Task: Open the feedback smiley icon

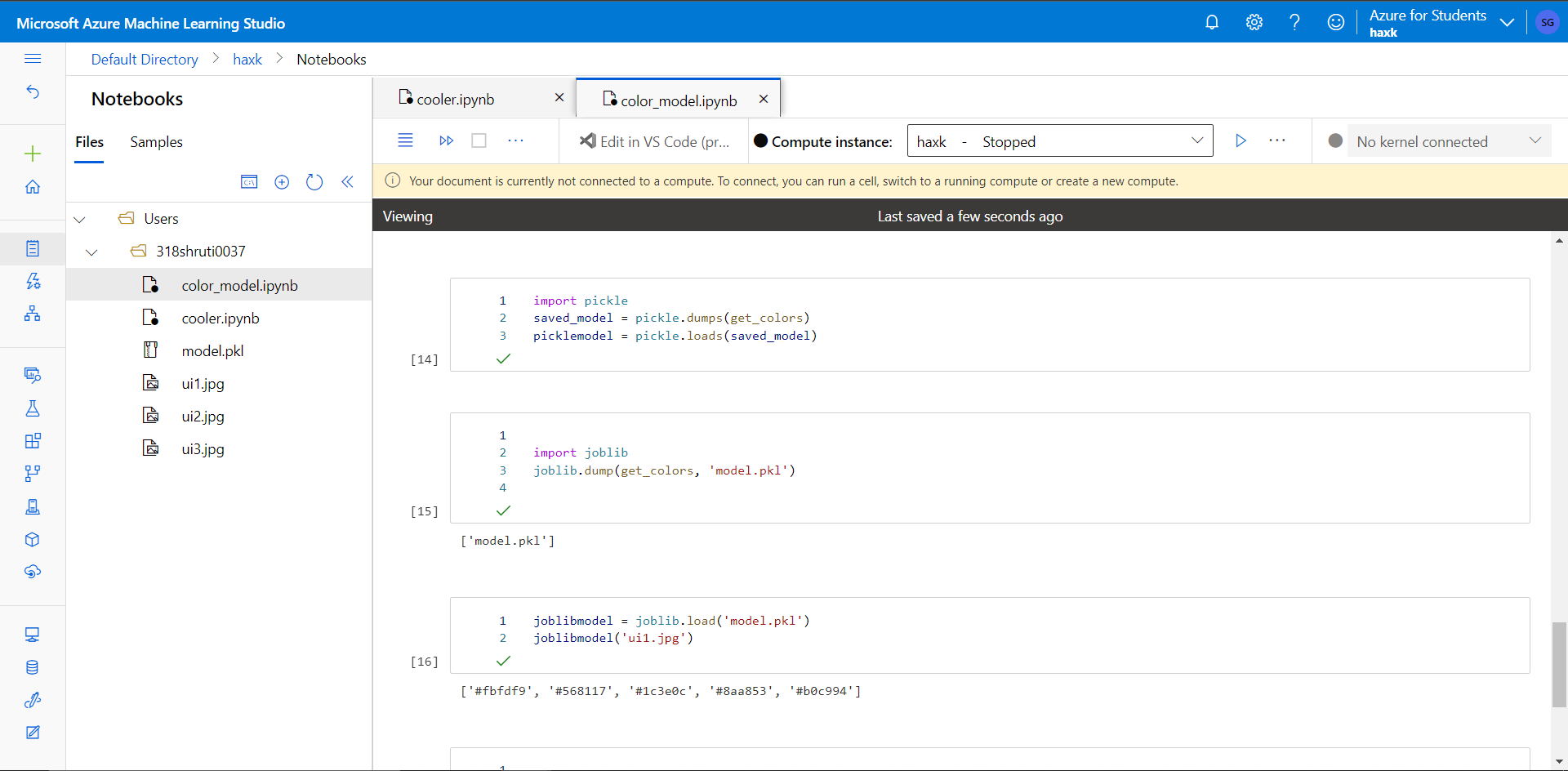Action: point(1336,22)
